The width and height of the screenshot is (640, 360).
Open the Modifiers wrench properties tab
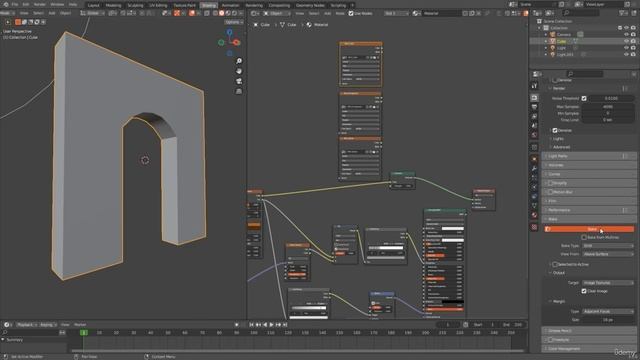[534, 169]
